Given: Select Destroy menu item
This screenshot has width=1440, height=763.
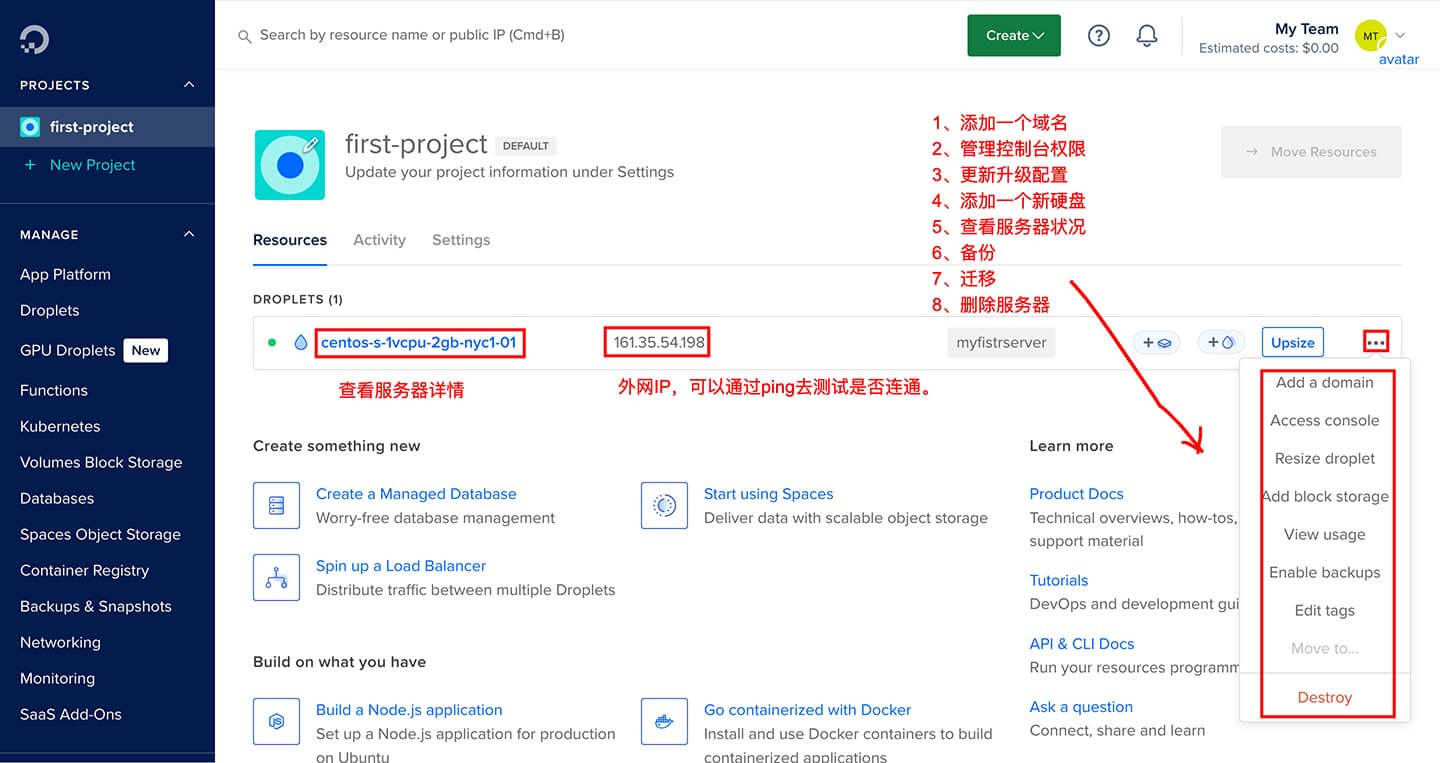Looking at the screenshot, I should click(1325, 697).
